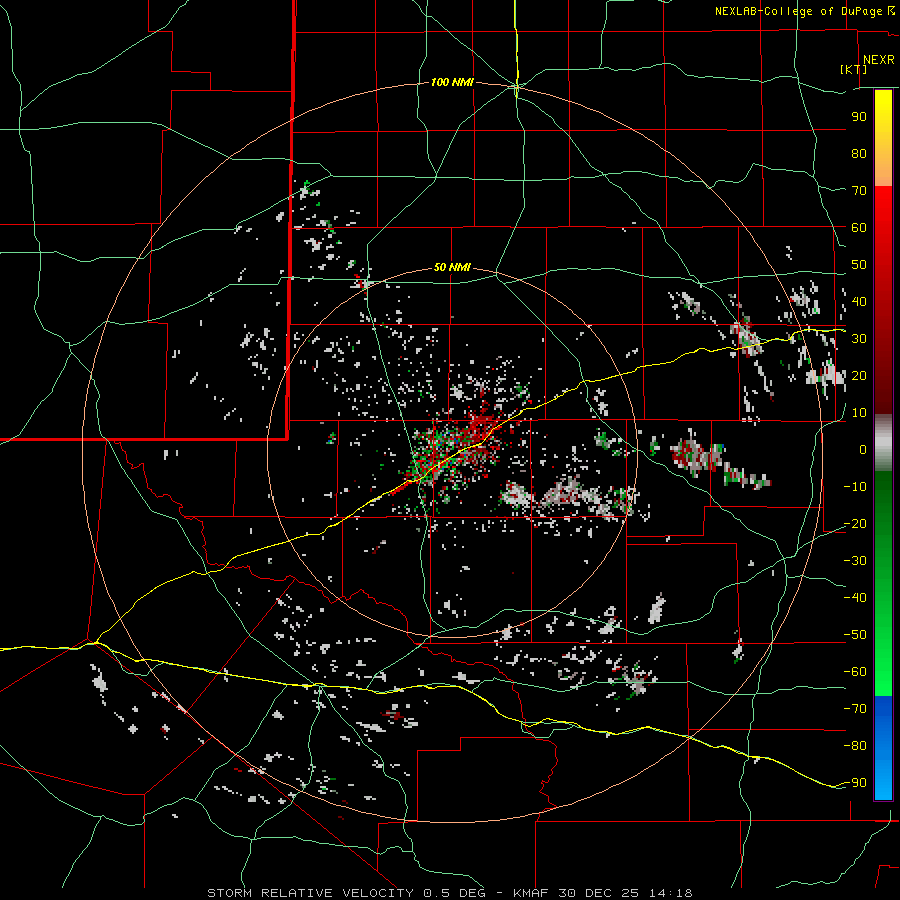Click the NEXR label above the scale
This screenshot has width=900, height=900.
[878, 60]
